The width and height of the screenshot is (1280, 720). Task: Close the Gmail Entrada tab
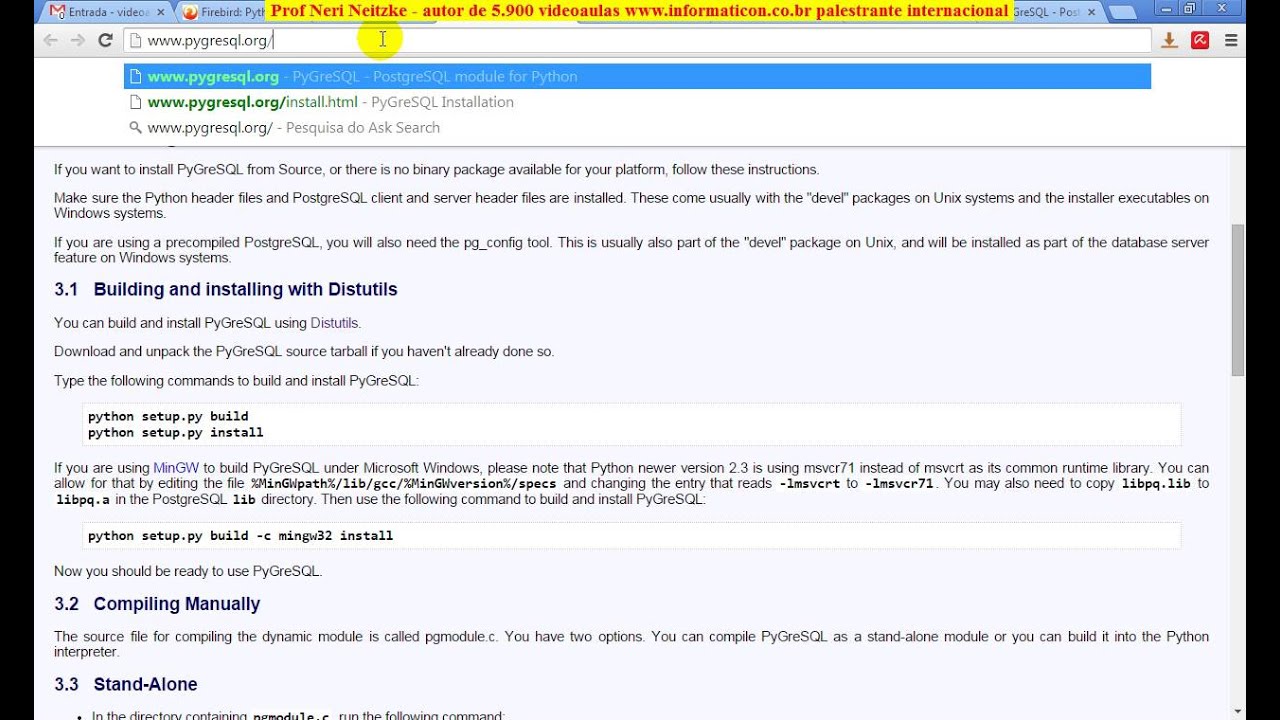click(161, 12)
